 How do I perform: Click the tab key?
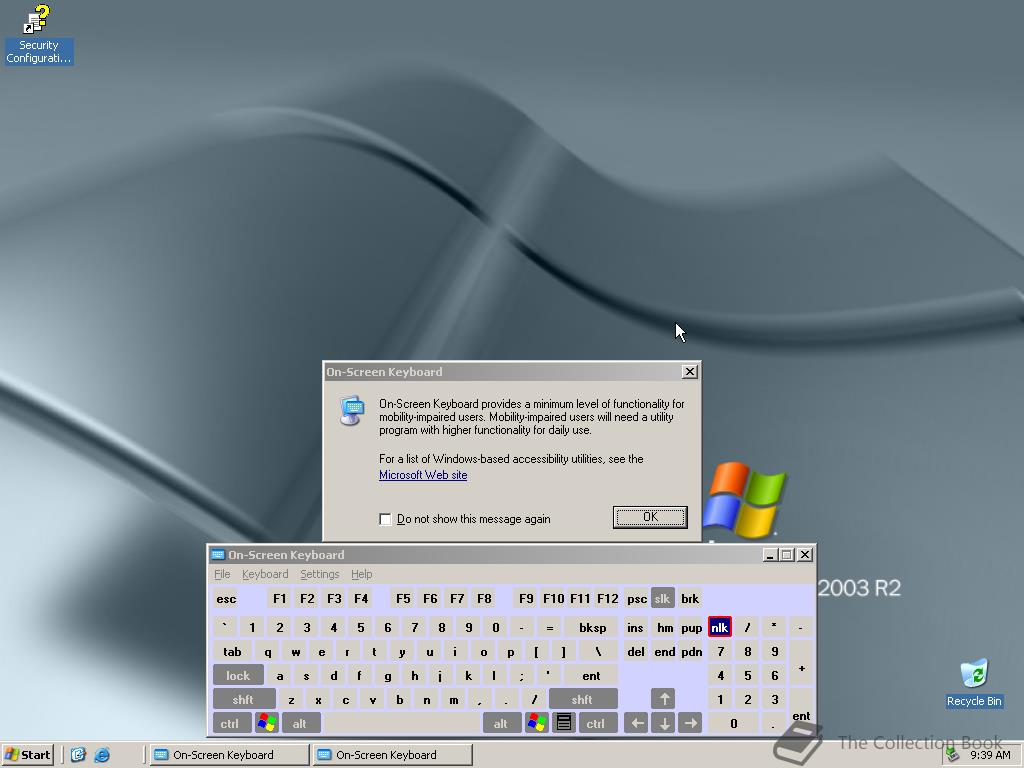coord(232,651)
